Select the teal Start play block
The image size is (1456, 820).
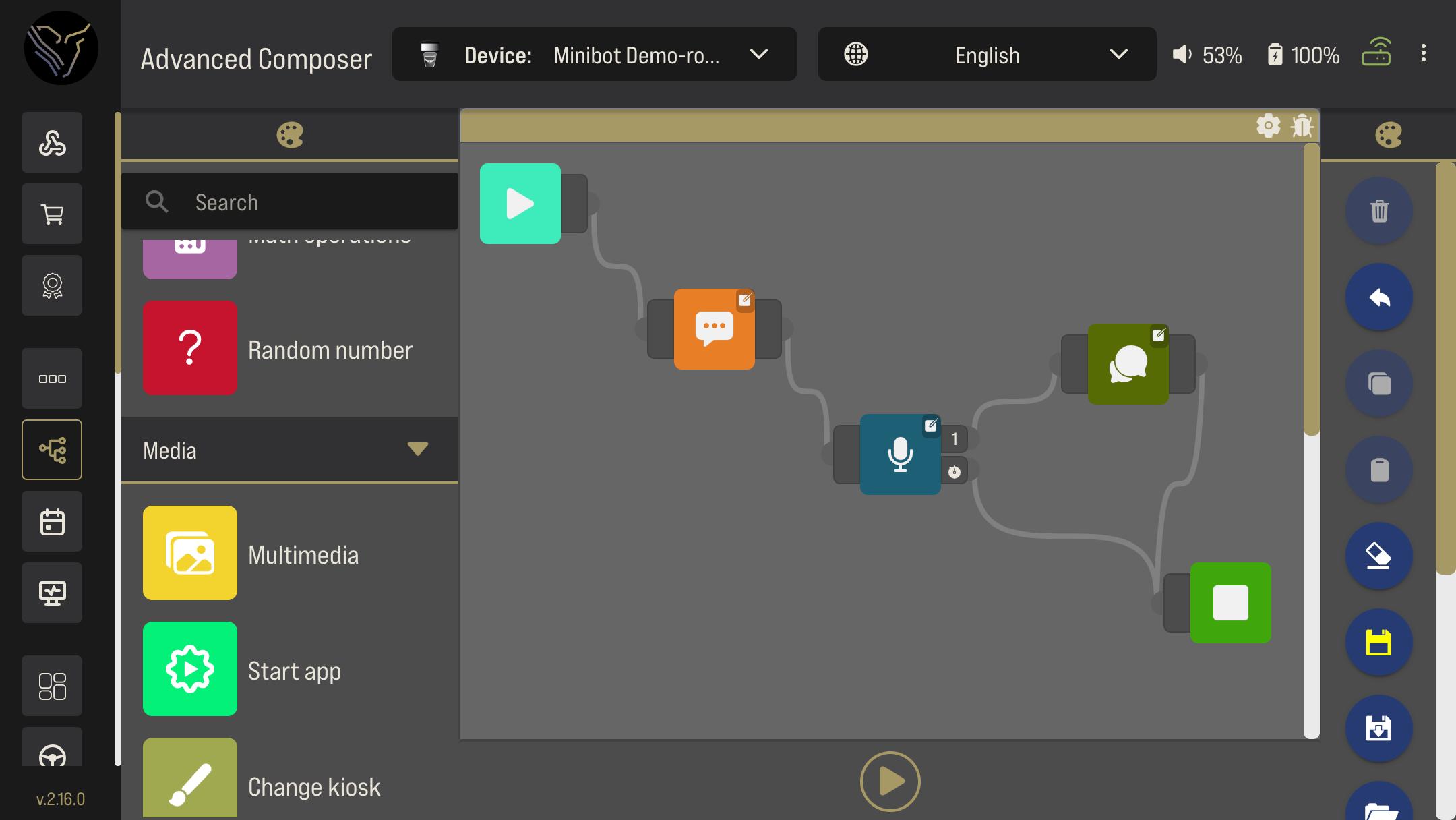[520, 204]
